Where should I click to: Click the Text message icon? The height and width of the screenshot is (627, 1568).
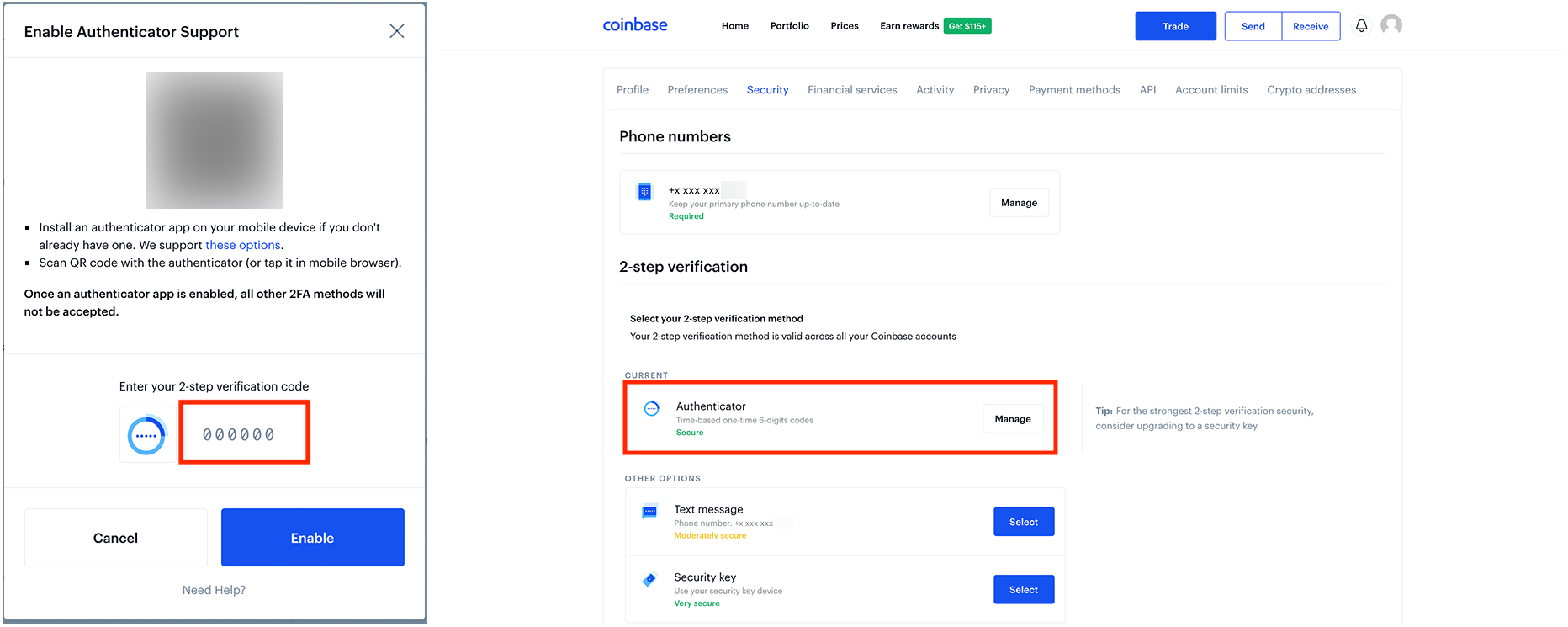(649, 512)
